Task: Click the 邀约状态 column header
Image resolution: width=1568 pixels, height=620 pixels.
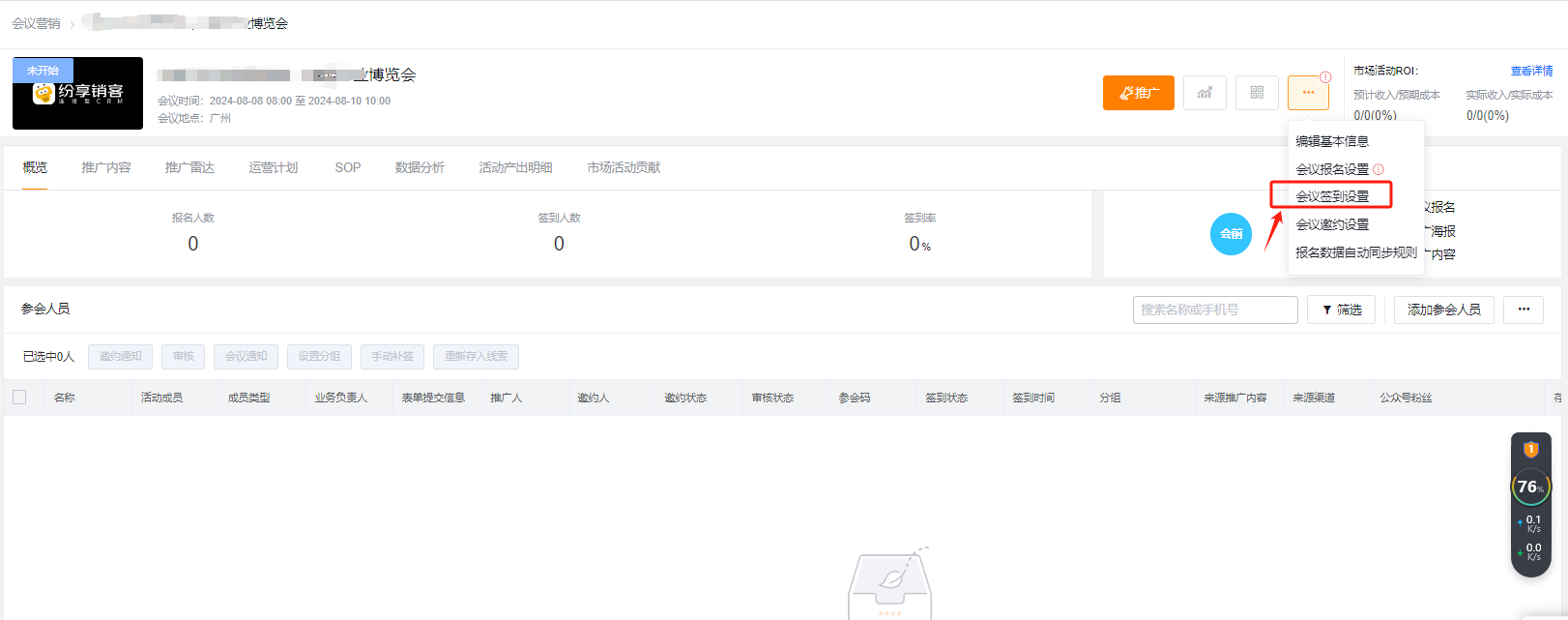Action: pos(685,398)
